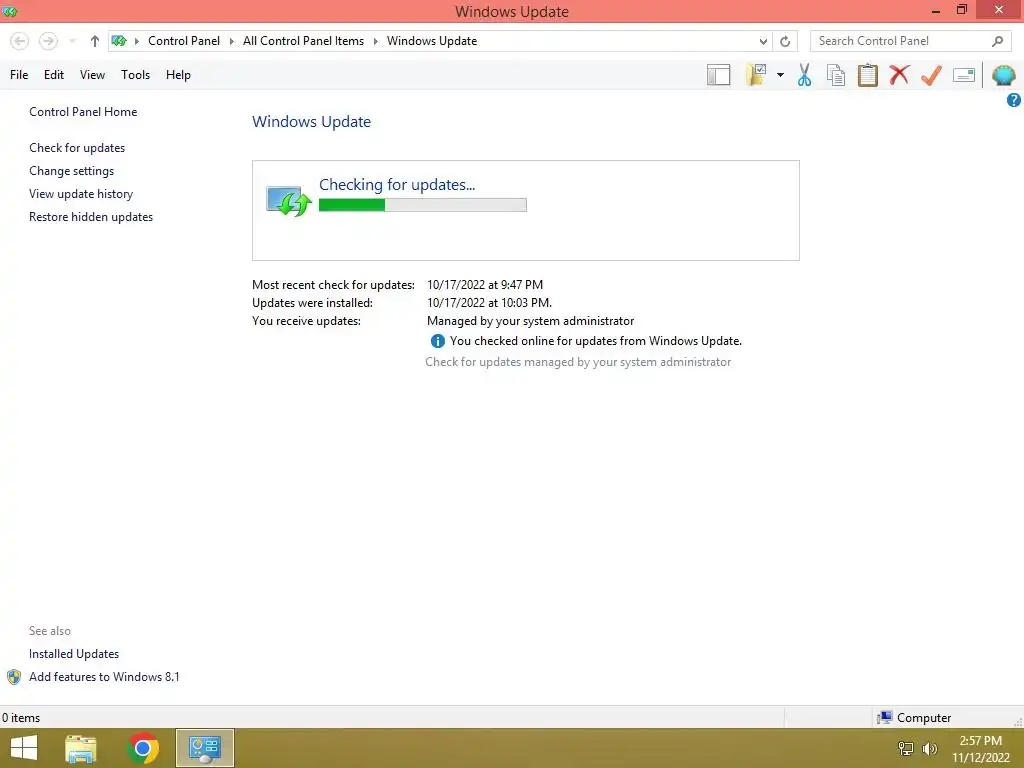Click the navigation pane layout icon
The width and height of the screenshot is (1024, 768).
[718, 75]
